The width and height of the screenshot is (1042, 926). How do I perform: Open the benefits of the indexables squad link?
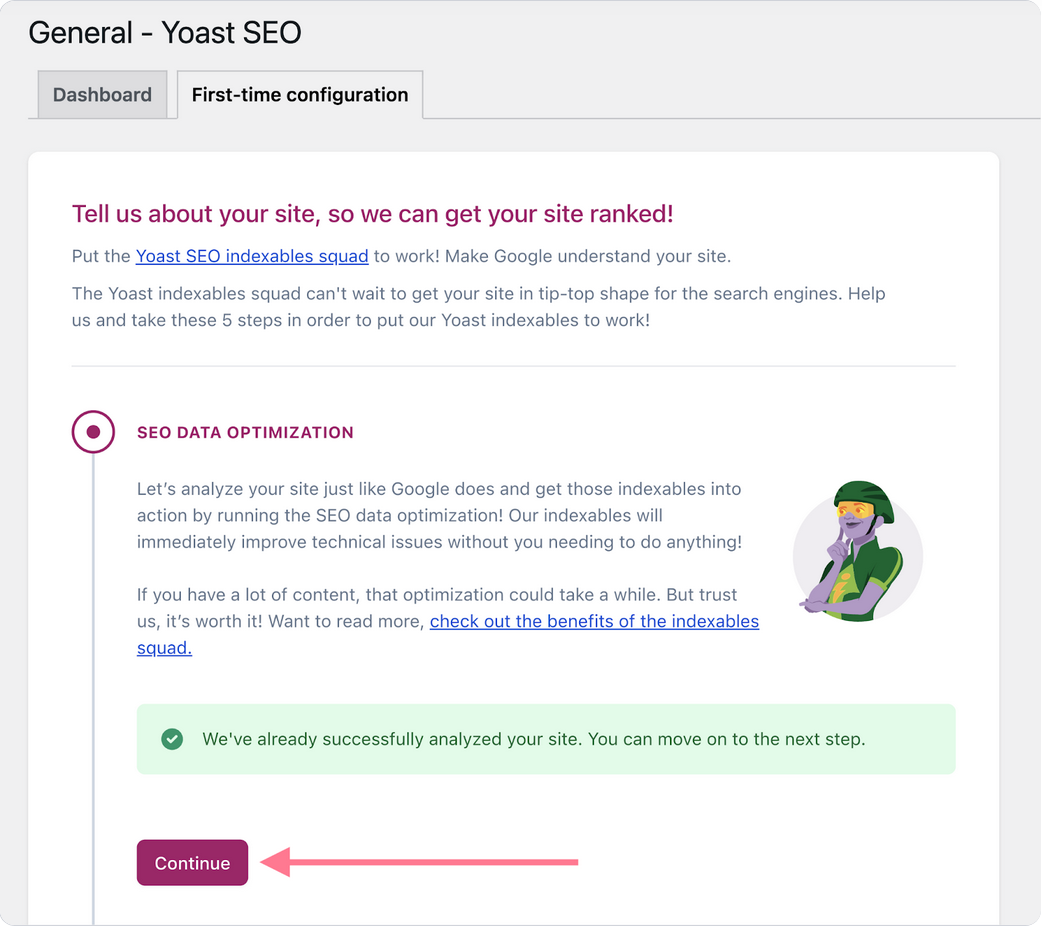pos(594,621)
